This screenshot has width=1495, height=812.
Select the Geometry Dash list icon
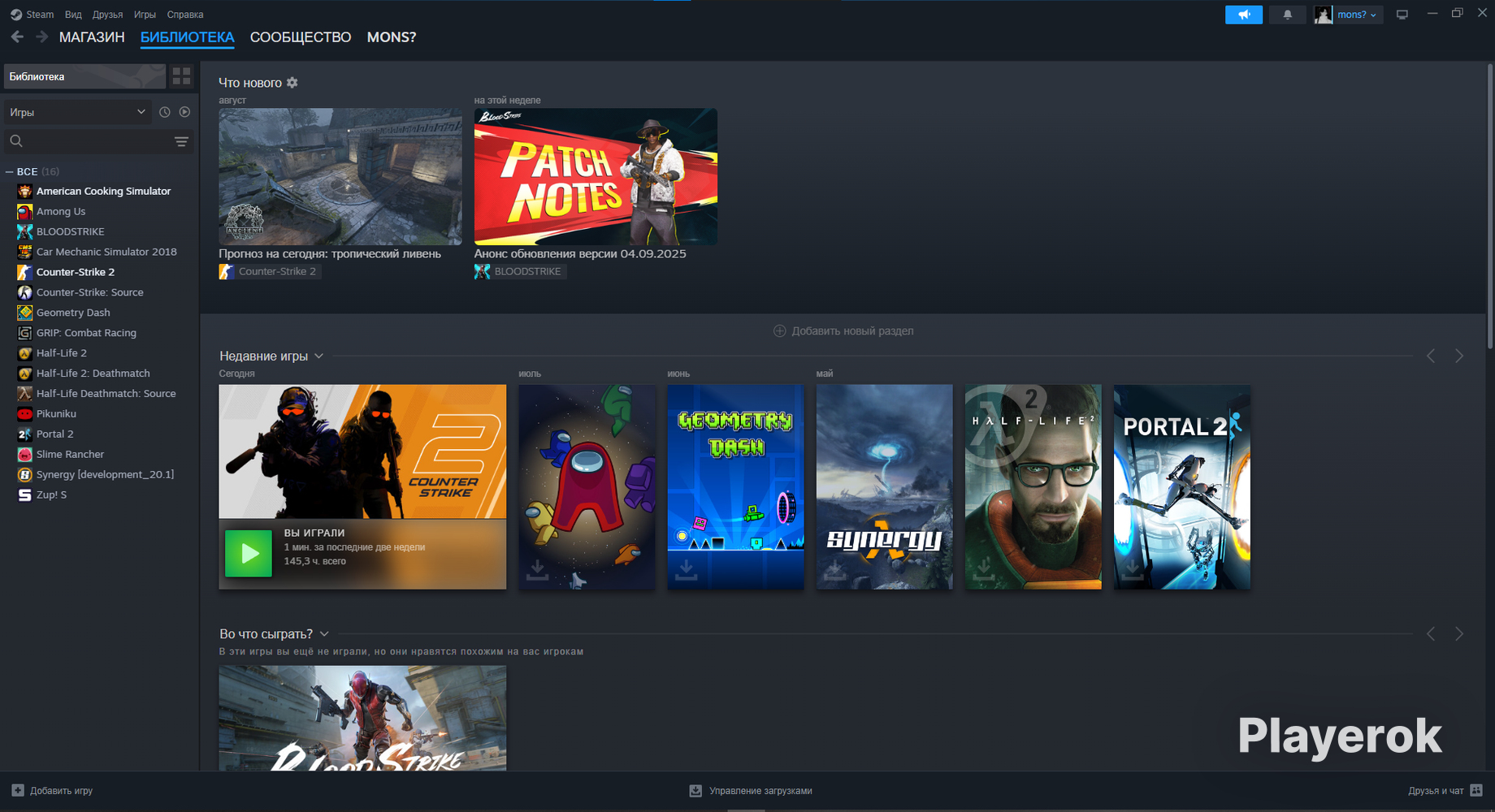[x=25, y=313]
